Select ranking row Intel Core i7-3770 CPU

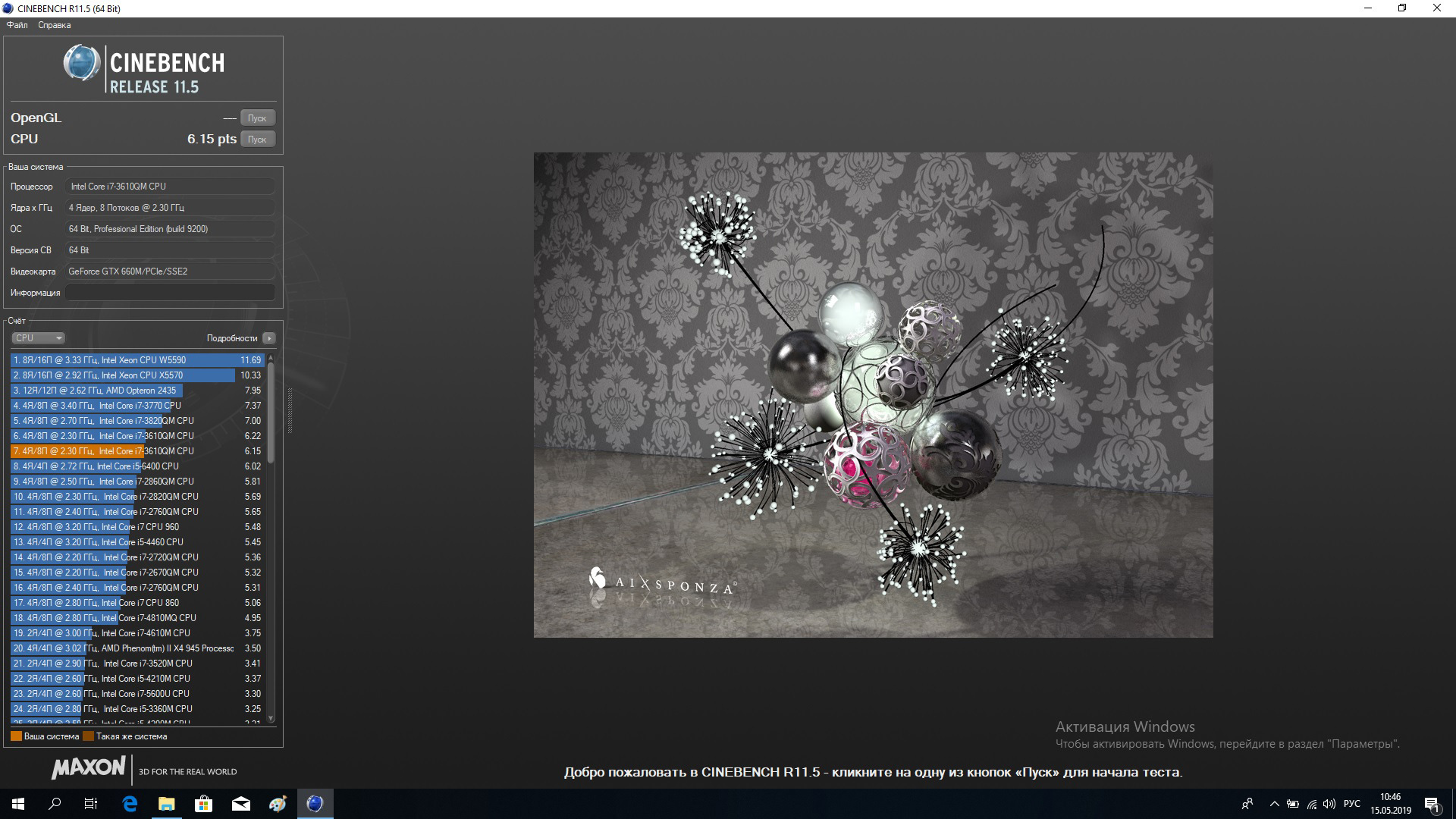(137, 406)
